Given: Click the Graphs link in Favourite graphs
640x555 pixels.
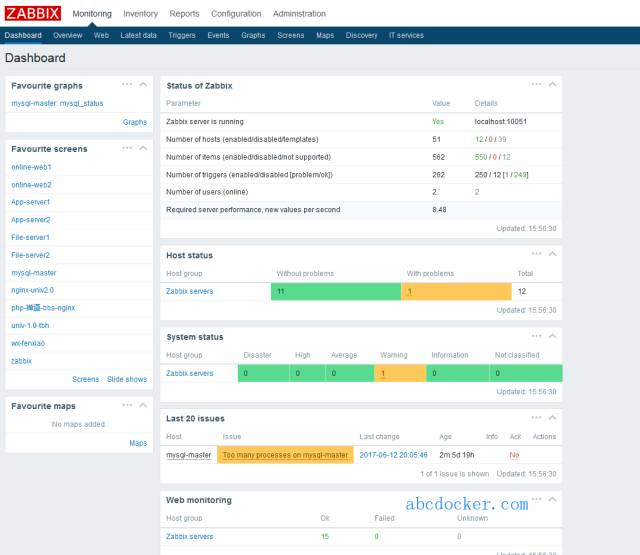Looking at the screenshot, I should click(135, 122).
